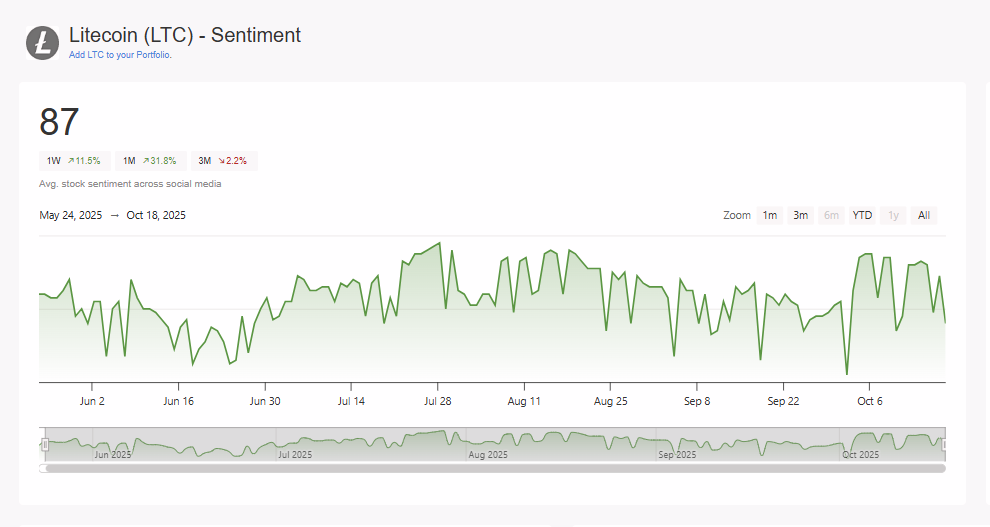Click the Litecoin logo icon
This screenshot has height=527, width=990.
pos(42,43)
